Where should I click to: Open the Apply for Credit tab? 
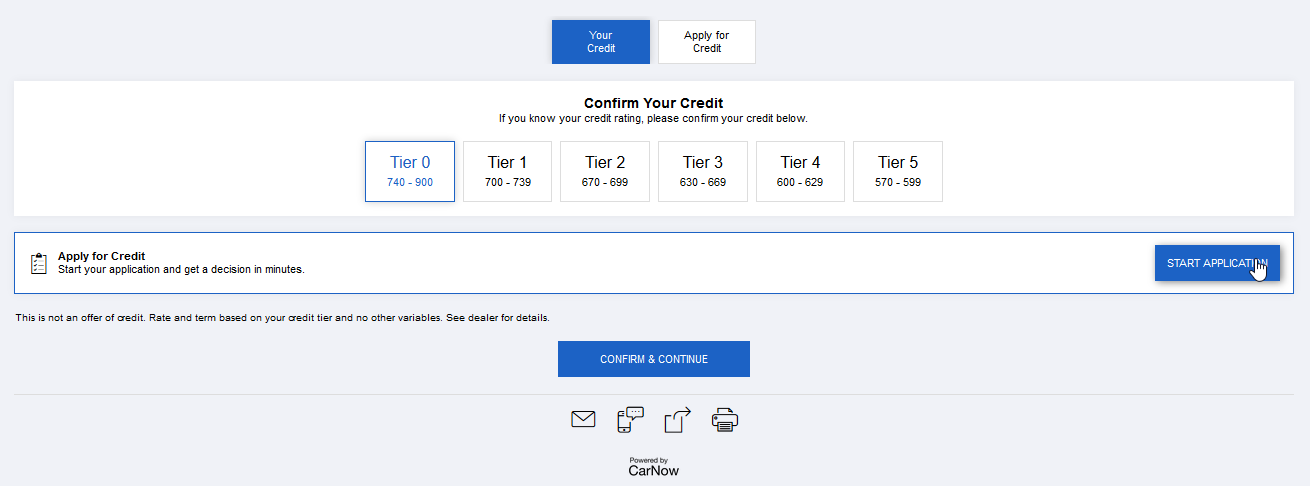[707, 42]
